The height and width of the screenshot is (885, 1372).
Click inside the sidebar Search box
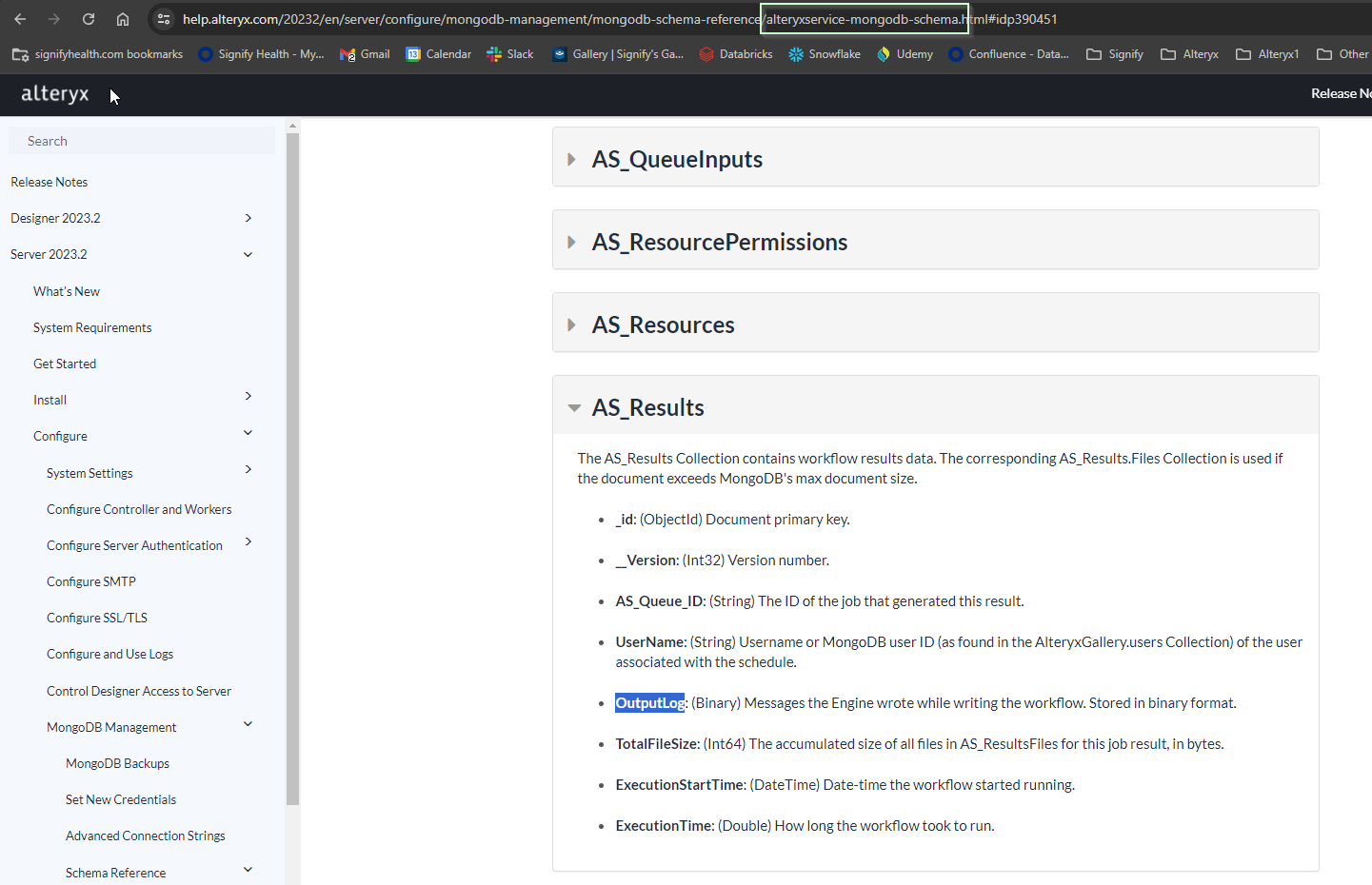[x=141, y=140]
